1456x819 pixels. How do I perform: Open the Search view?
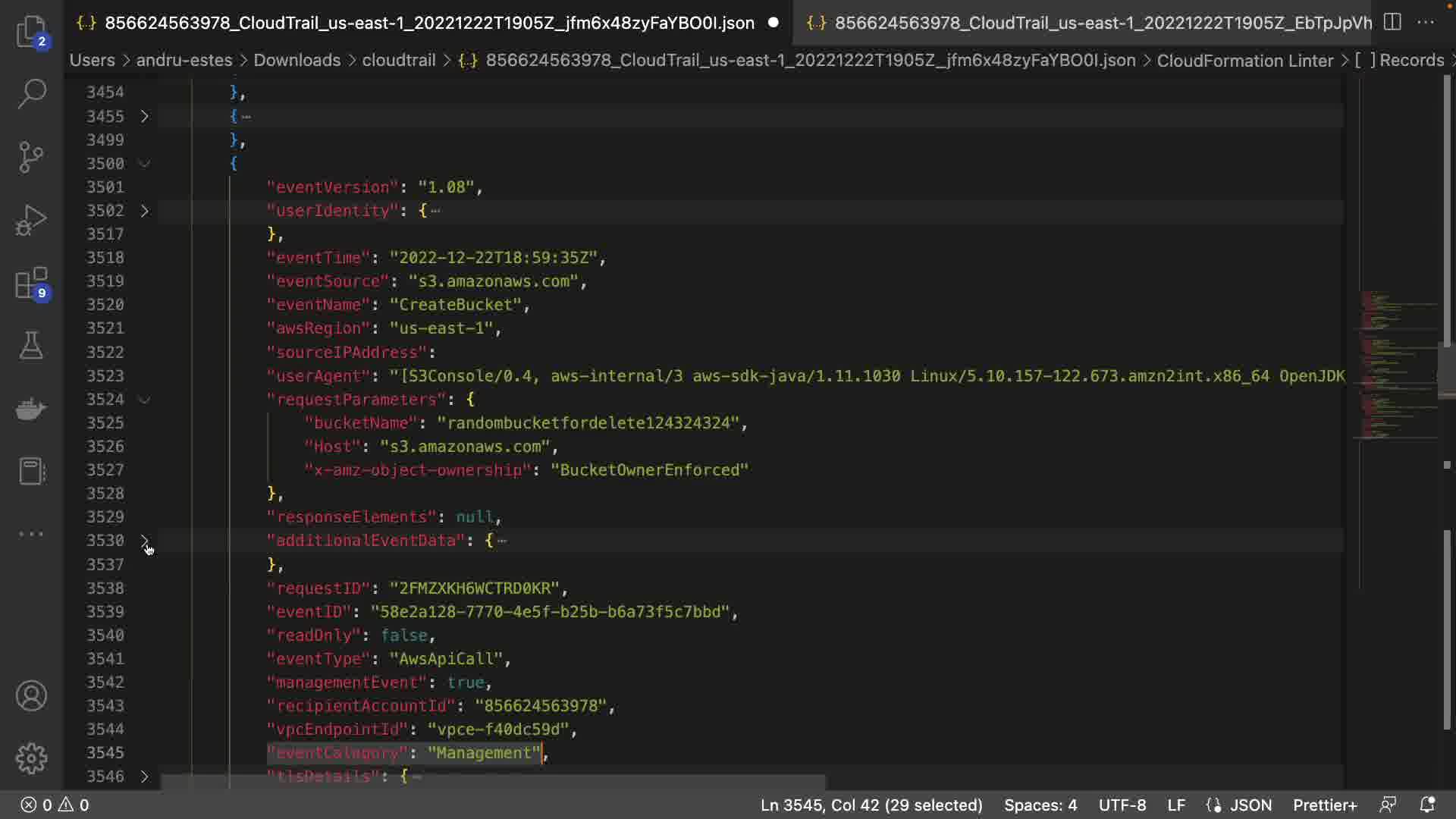click(32, 94)
